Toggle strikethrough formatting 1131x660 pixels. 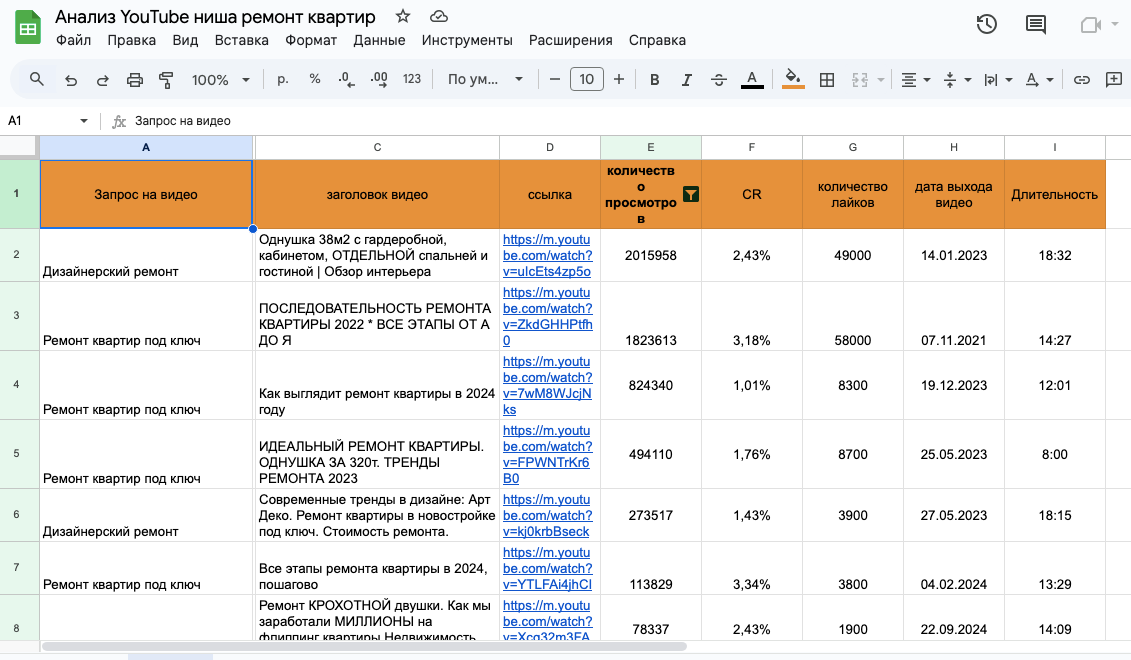(x=718, y=79)
